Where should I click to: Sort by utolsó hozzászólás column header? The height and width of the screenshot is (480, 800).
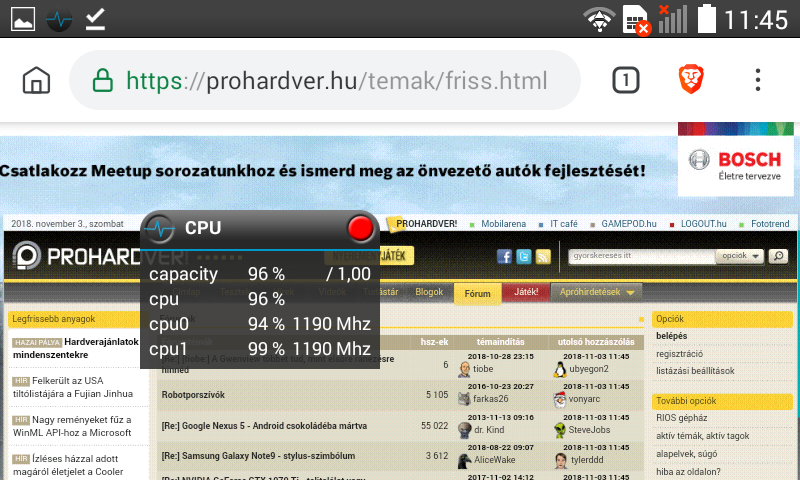[x=596, y=342]
